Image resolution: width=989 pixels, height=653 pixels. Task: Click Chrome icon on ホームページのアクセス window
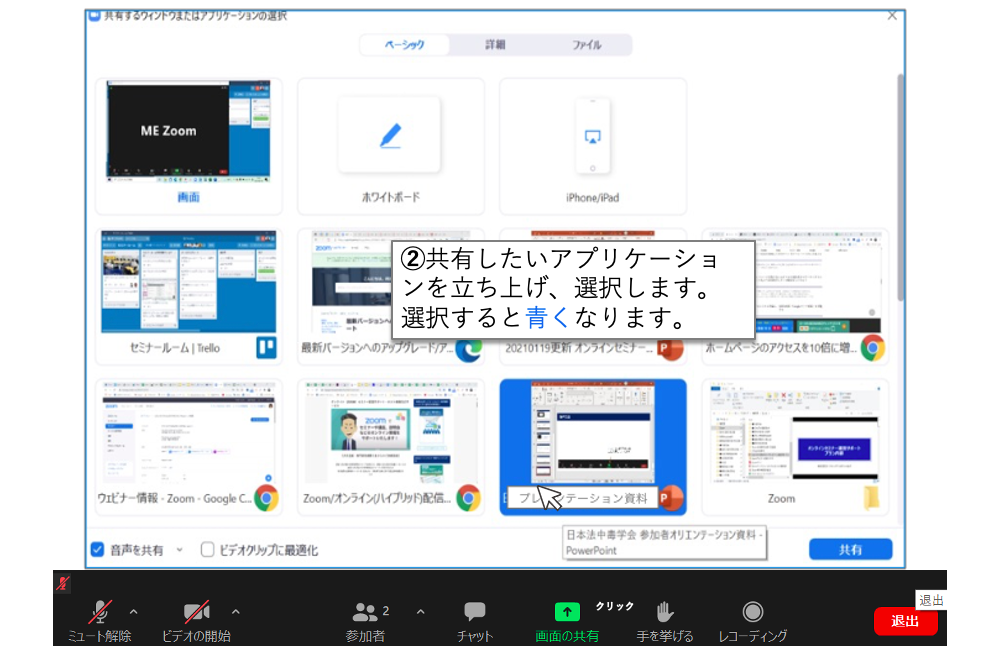[x=873, y=348]
